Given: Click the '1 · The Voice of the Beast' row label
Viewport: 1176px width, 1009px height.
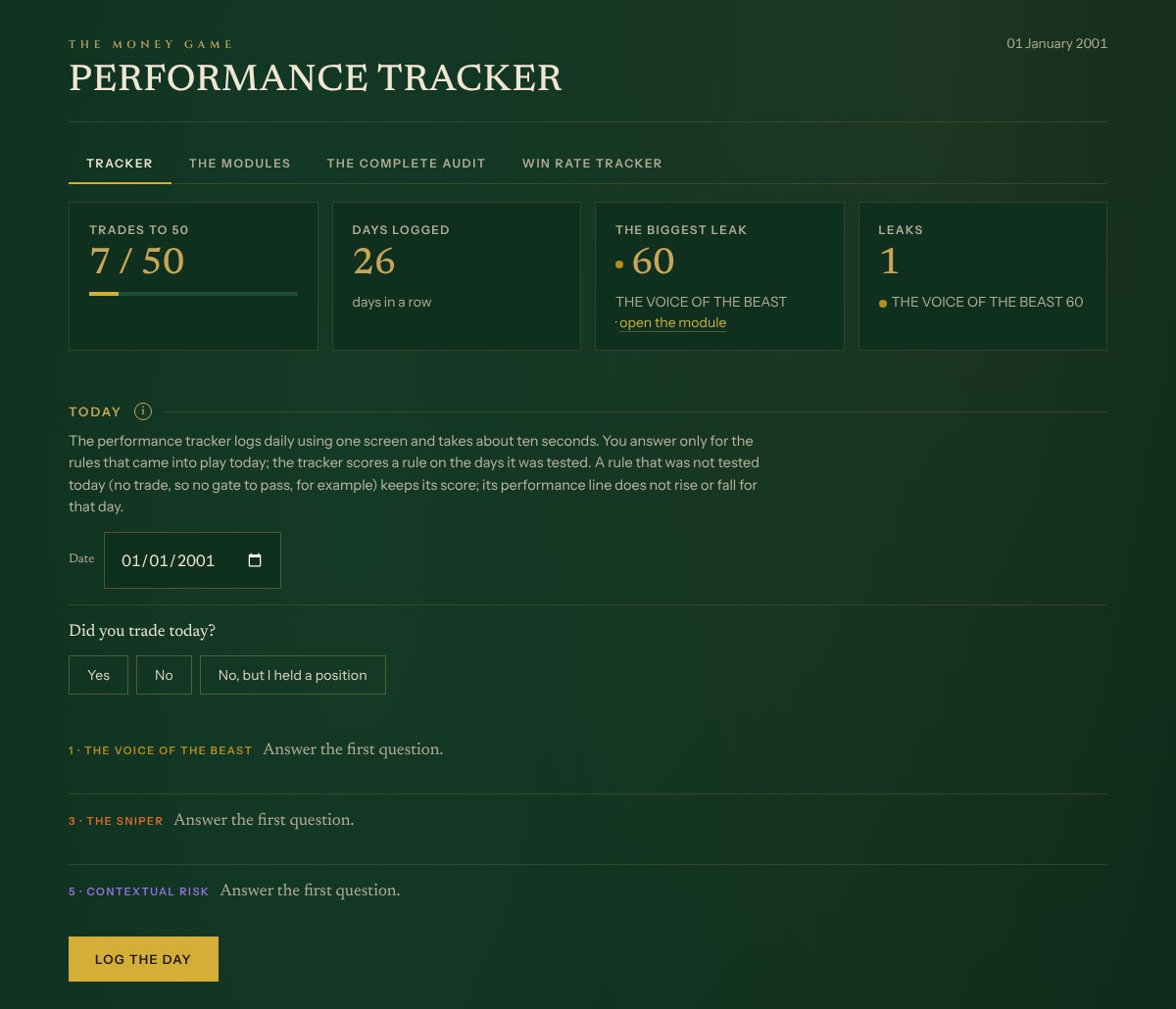Looking at the screenshot, I should tap(161, 750).
